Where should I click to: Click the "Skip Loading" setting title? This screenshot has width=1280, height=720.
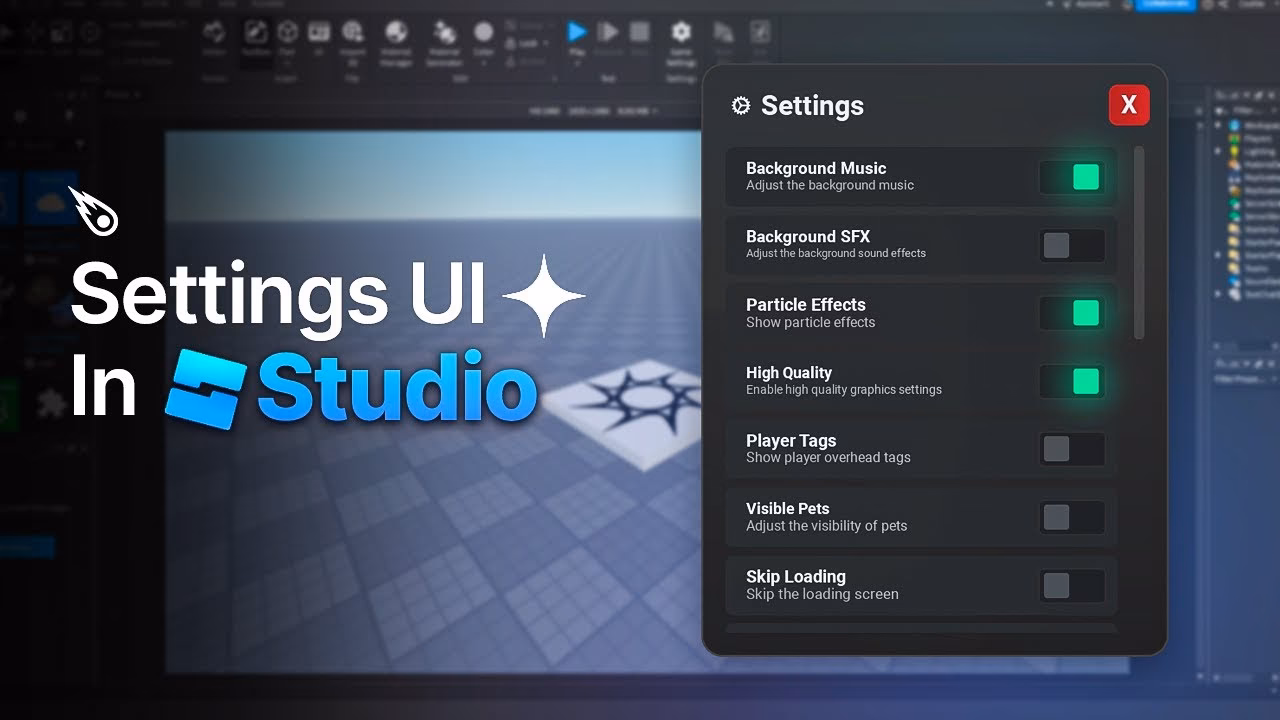tap(796, 576)
